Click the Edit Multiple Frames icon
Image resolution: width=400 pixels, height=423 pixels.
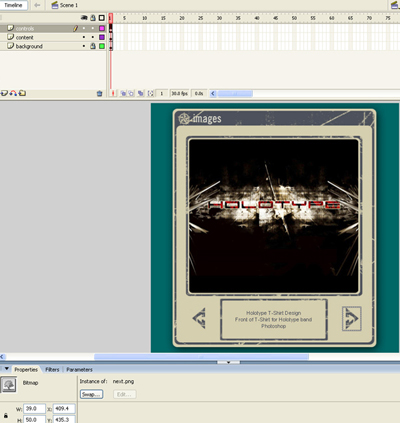click(141, 94)
